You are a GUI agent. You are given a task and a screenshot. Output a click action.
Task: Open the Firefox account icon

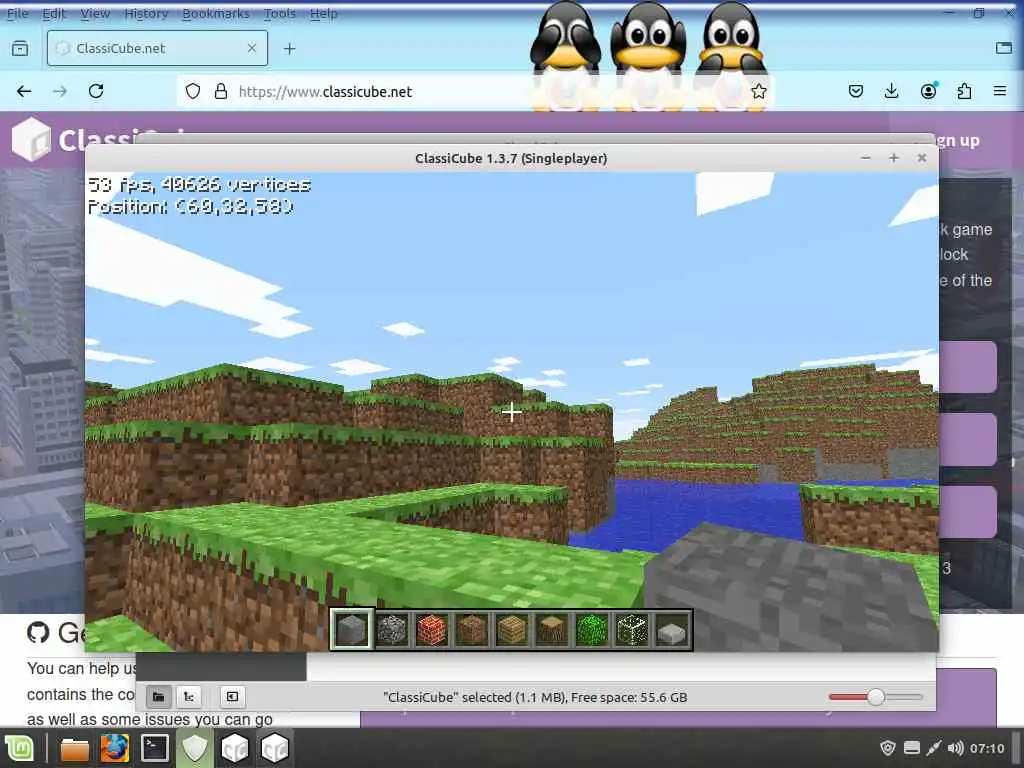click(928, 91)
